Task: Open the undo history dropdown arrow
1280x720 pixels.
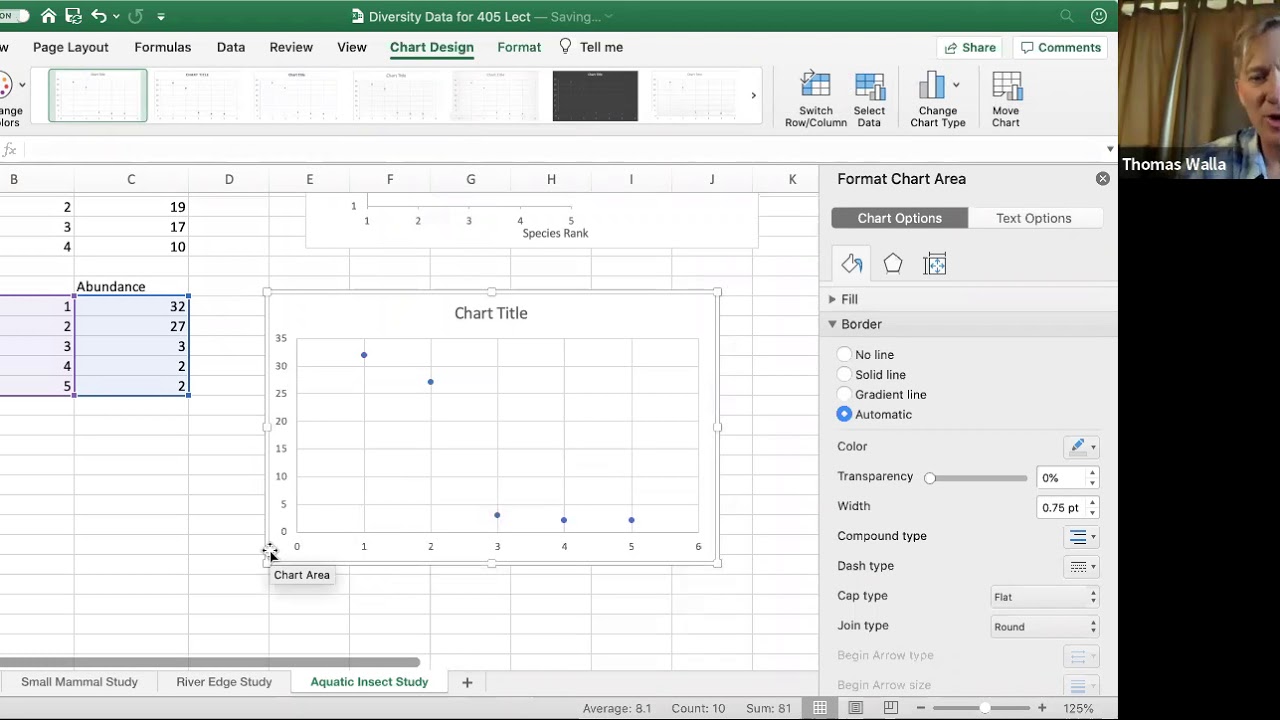Action: pos(114,17)
